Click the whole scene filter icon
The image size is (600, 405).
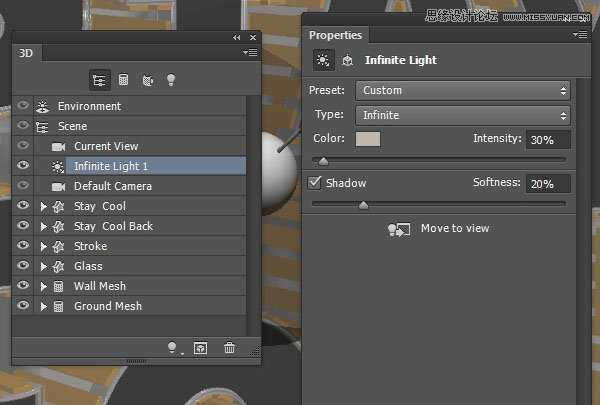coord(100,79)
